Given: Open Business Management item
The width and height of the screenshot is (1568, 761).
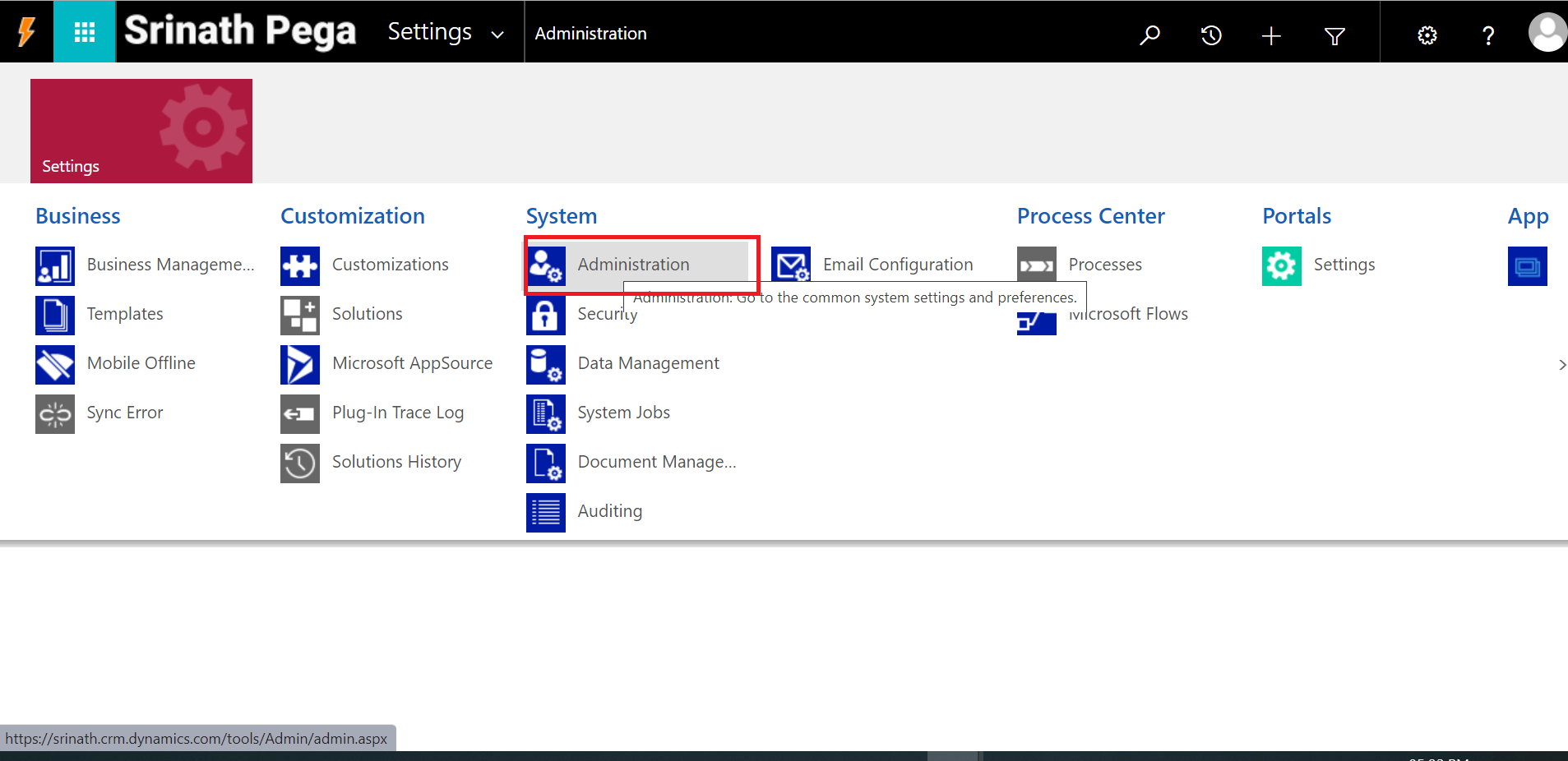Looking at the screenshot, I should tap(170, 265).
